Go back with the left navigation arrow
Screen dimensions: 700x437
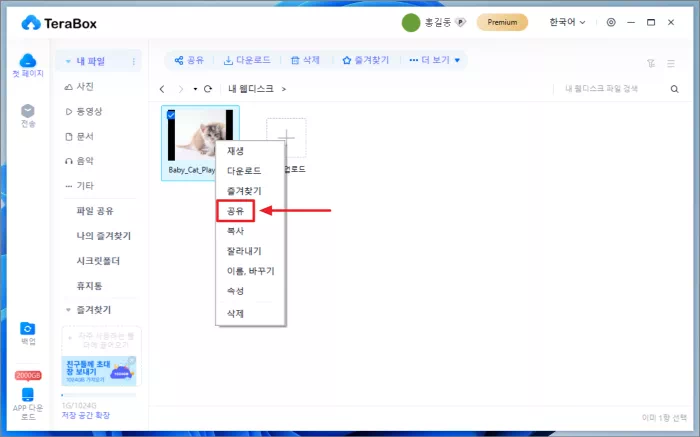tap(162, 89)
